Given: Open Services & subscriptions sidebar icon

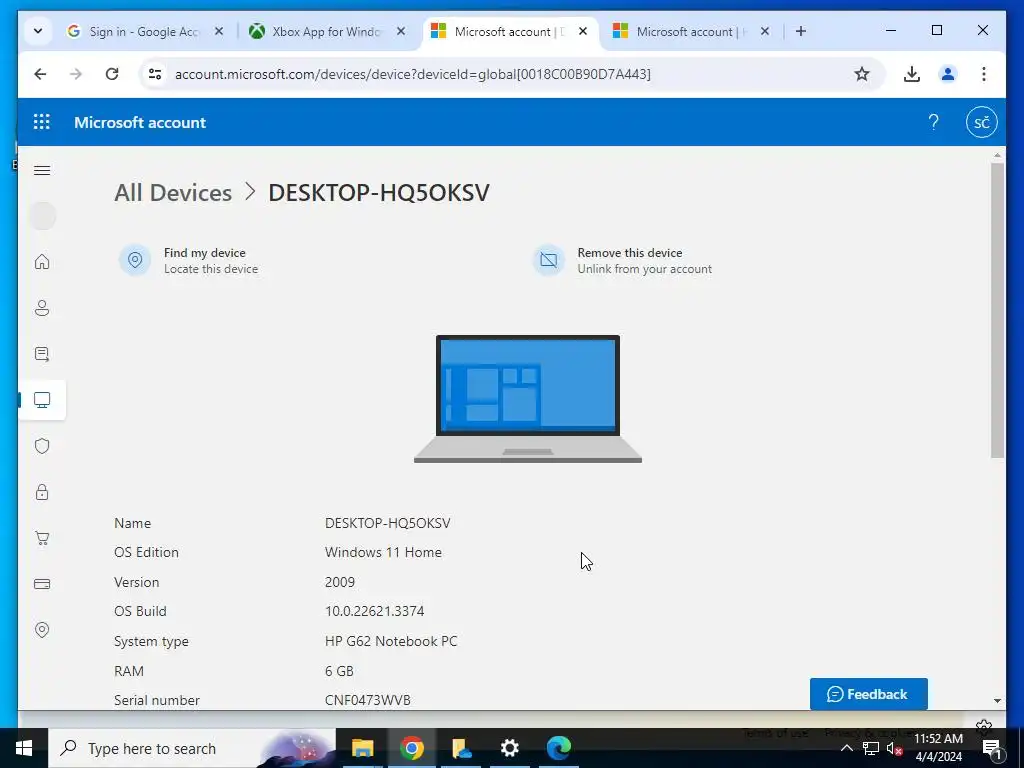Looking at the screenshot, I should click(42, 354).
